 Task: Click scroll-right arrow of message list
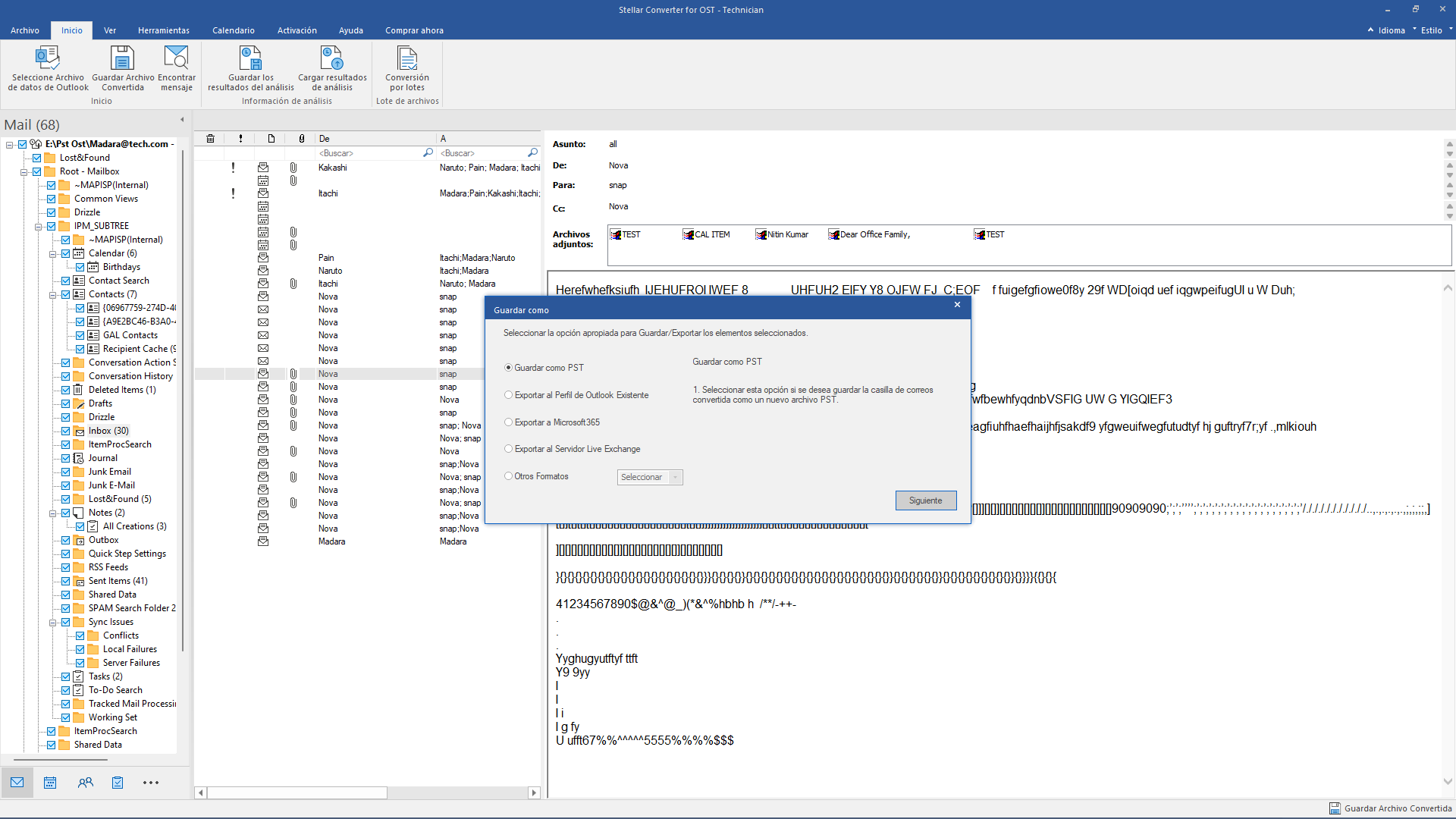pyautogui.click(x=534, y=792)
